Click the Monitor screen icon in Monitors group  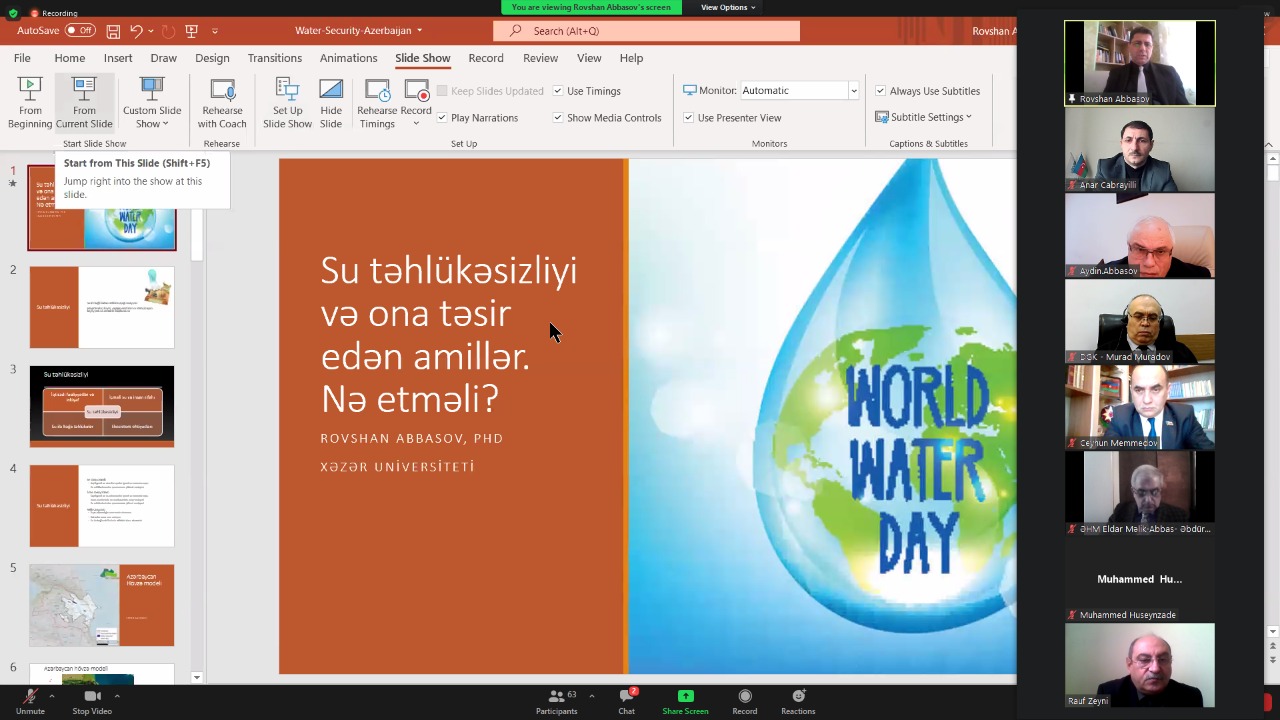(690, 90)
